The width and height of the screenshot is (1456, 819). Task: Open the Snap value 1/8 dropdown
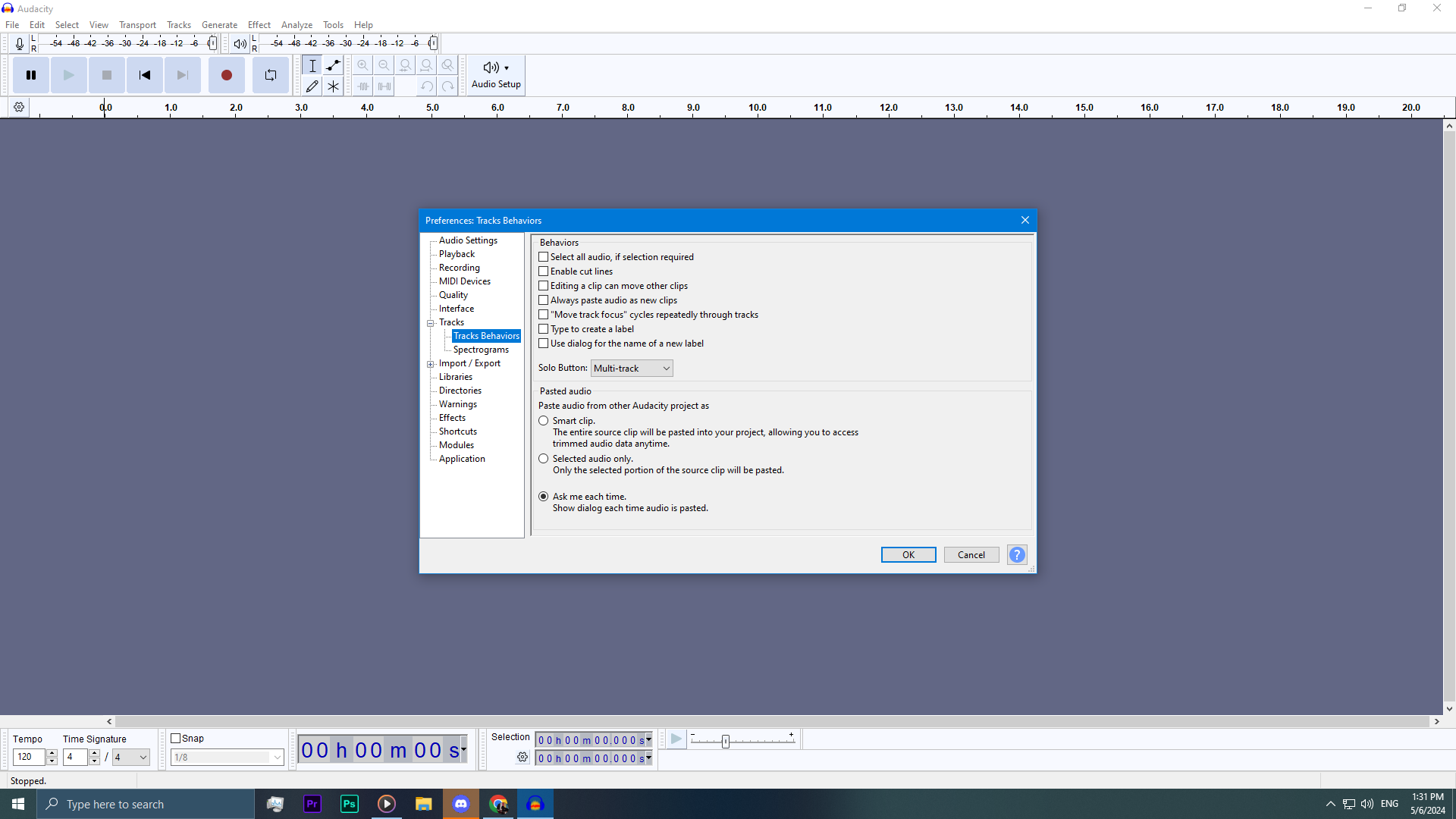(227, 758)
